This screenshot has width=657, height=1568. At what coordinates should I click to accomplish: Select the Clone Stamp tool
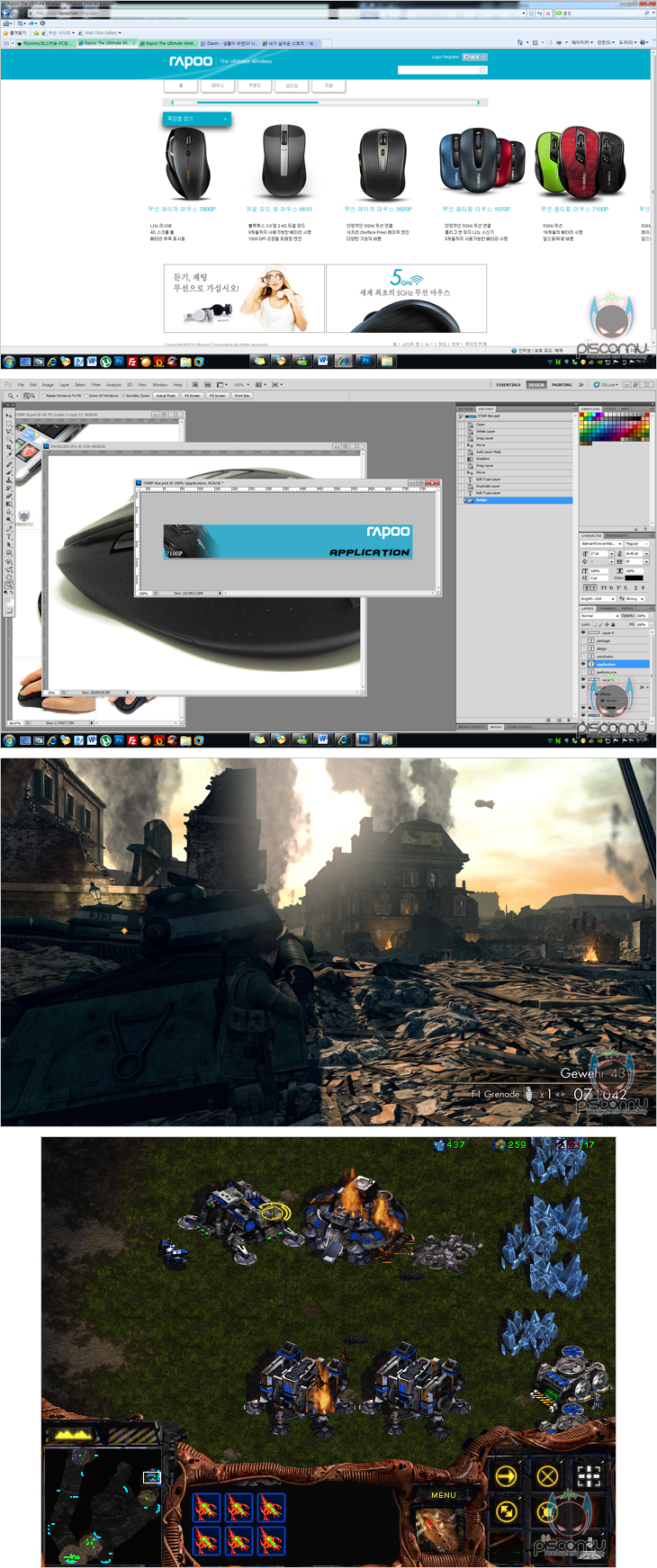click(9, 480)
